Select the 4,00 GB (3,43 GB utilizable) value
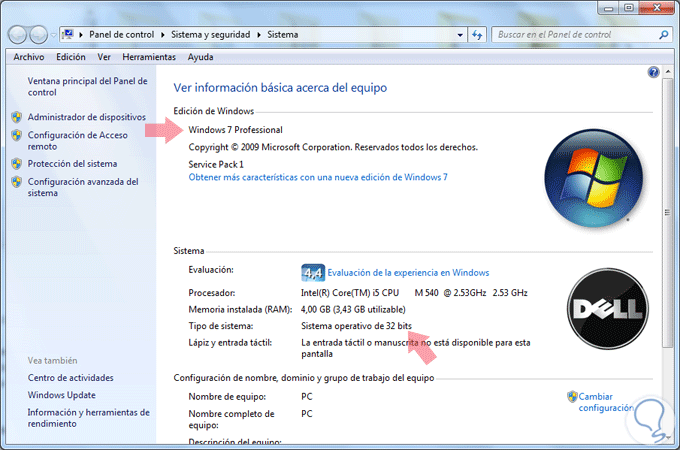680x450 pixels. pos(353,309)
